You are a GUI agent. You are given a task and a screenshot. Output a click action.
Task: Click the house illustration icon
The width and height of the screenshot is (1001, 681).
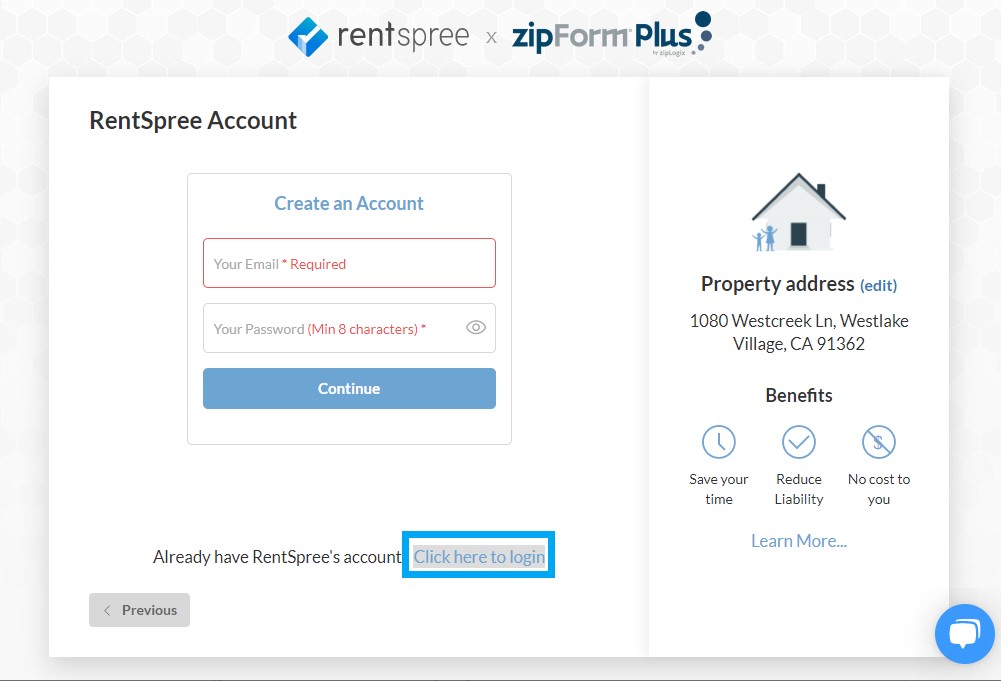point(798,213)
